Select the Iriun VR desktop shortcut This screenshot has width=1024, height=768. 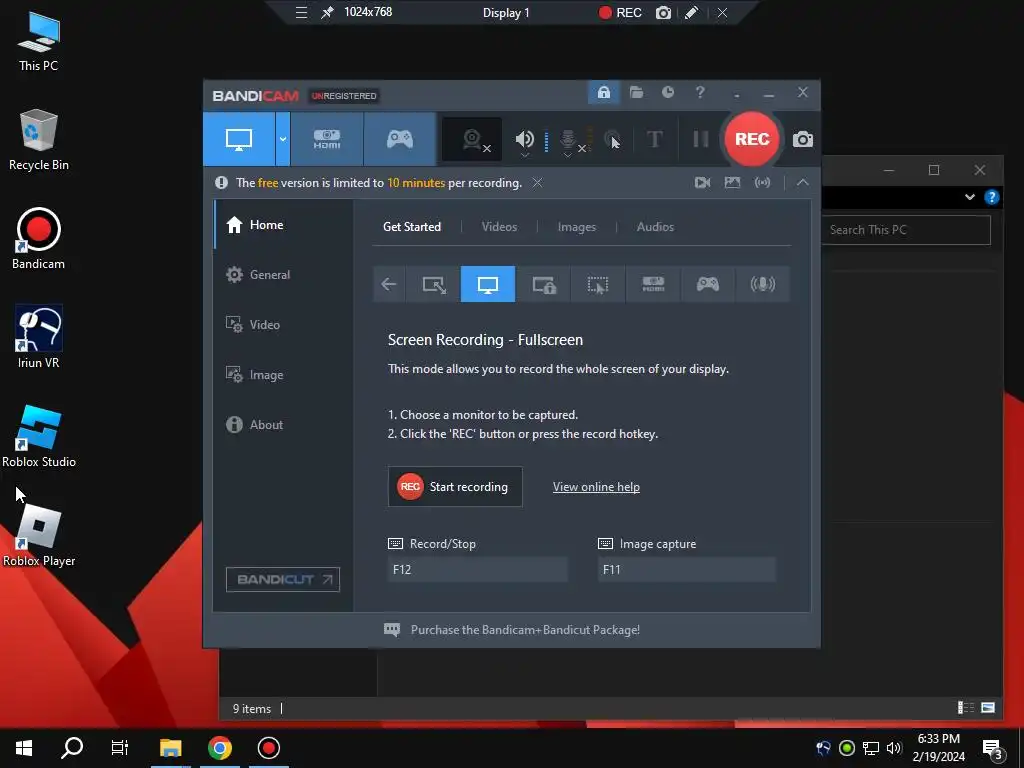[x=39, y=336]
